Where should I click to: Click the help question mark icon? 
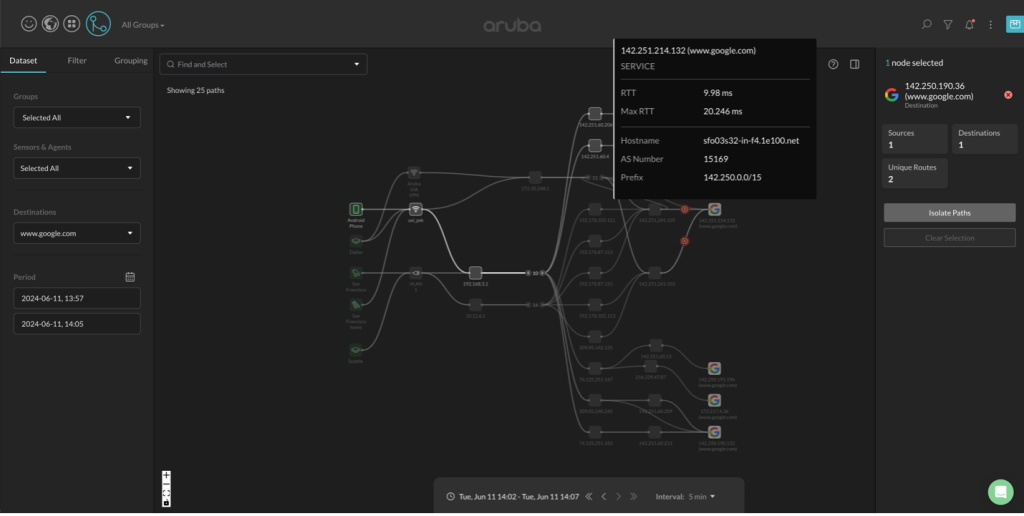tap(833, 64)
